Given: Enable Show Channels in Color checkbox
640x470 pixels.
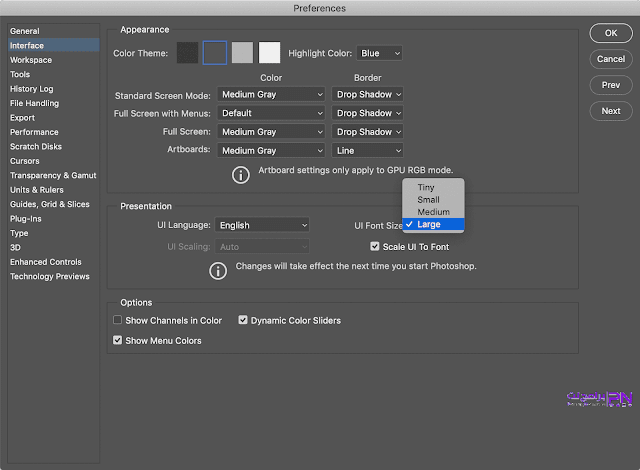Looking at the screenshot, I should click(118, 320).
